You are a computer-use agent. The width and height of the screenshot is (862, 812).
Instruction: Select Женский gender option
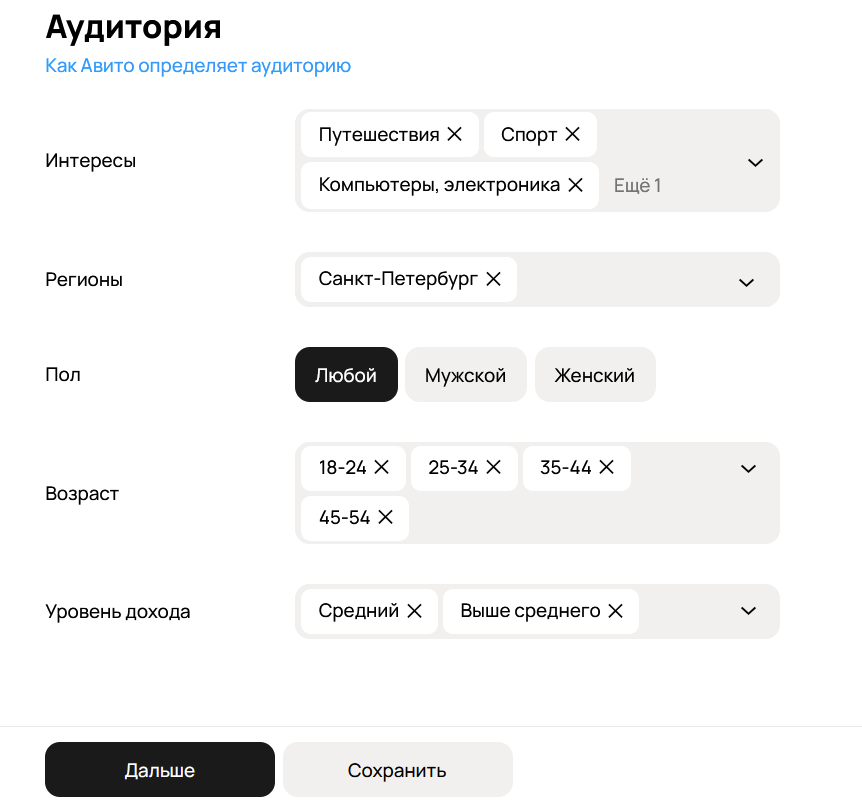tap(595, 374)
